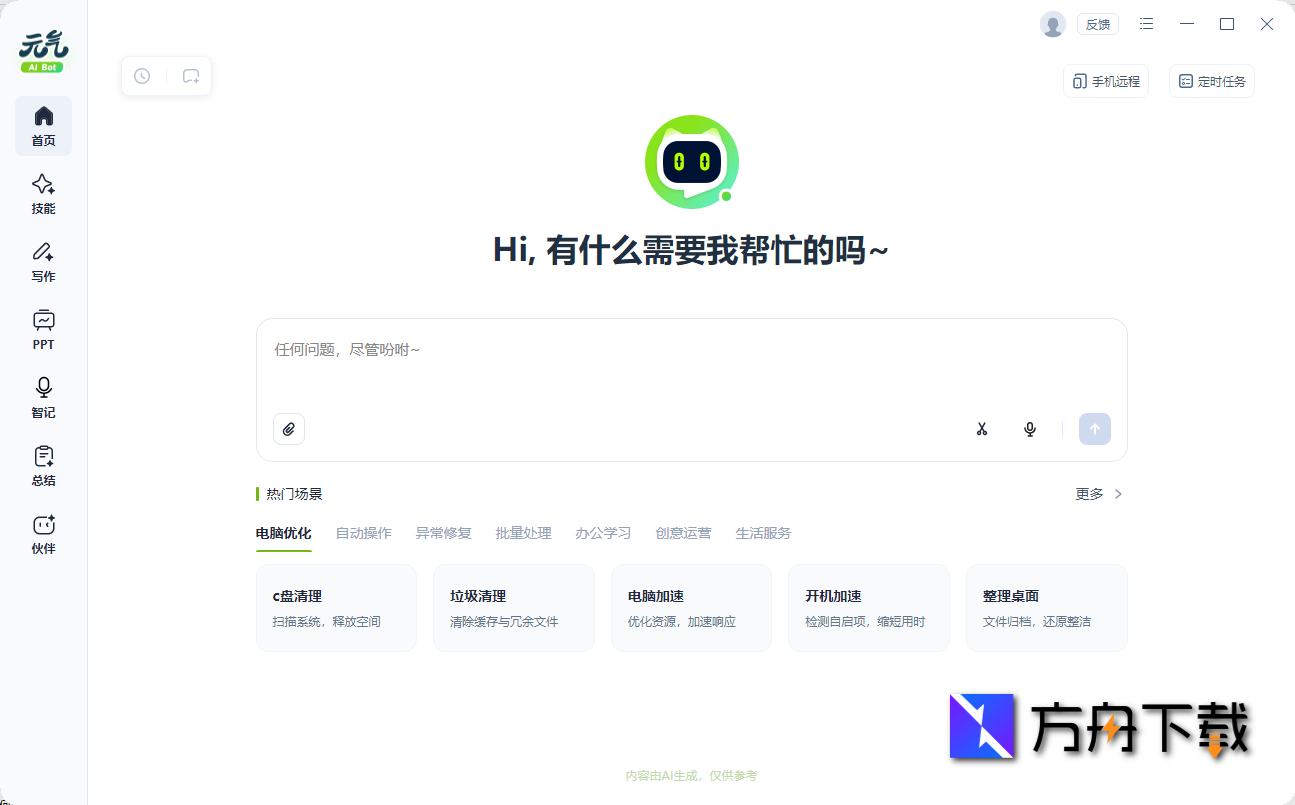Image resolution: width=1295 pixels, height=805 pixels.
Task: Select the 写作 (Writing) sidebar icon
Action: point(43,261)
